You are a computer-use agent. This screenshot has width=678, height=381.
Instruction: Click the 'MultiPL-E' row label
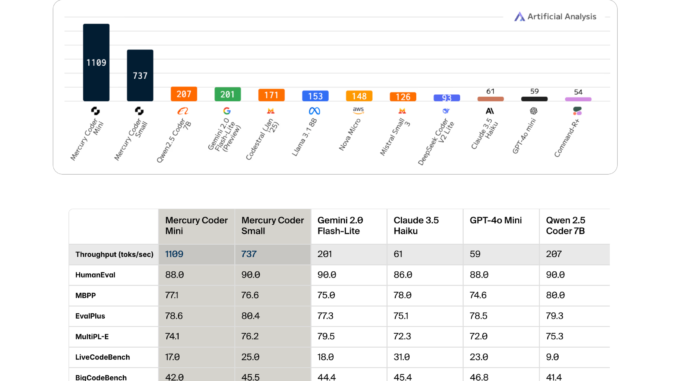pyautogui.click(x=92, y=336)
